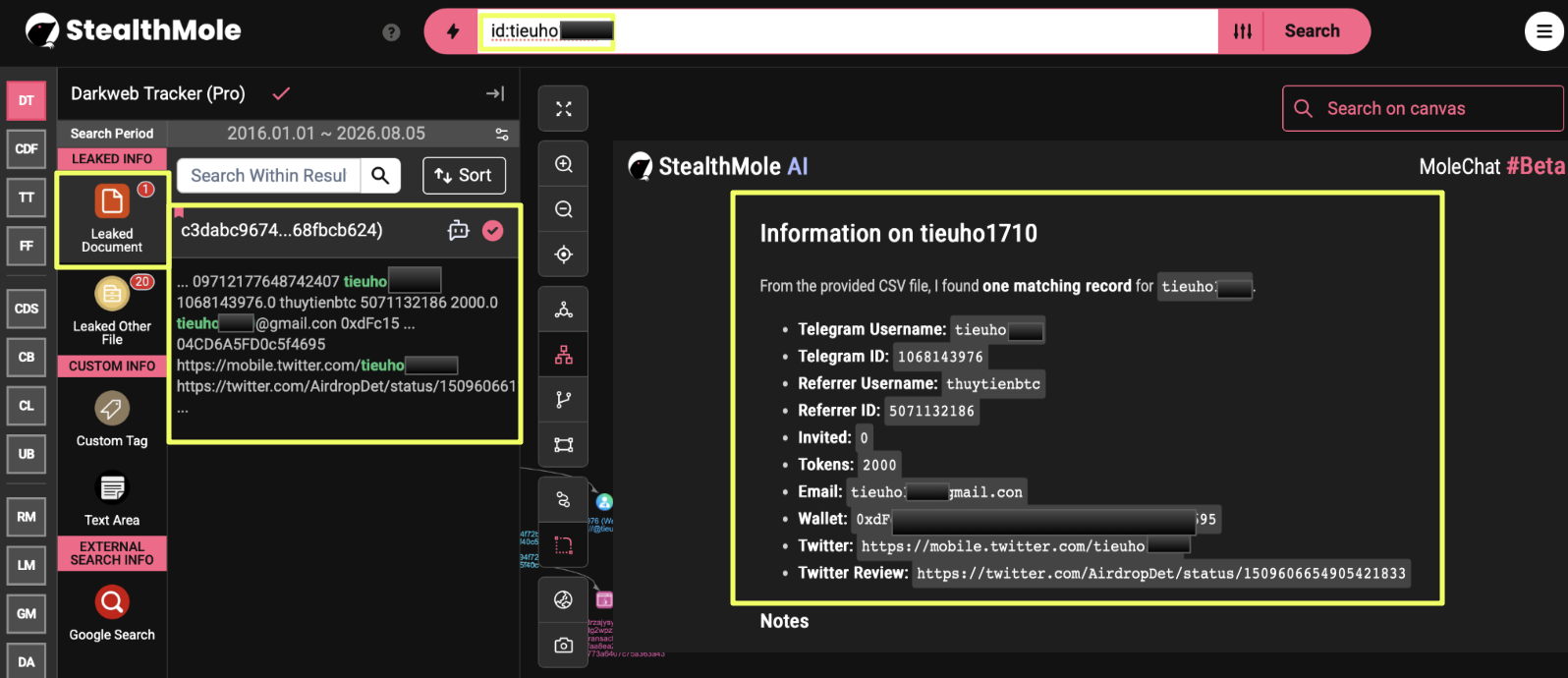This screenshot has height=678, width=1568.
Task: Click the referrer username thuytienbtc
Action: click(x=993, y=384)
